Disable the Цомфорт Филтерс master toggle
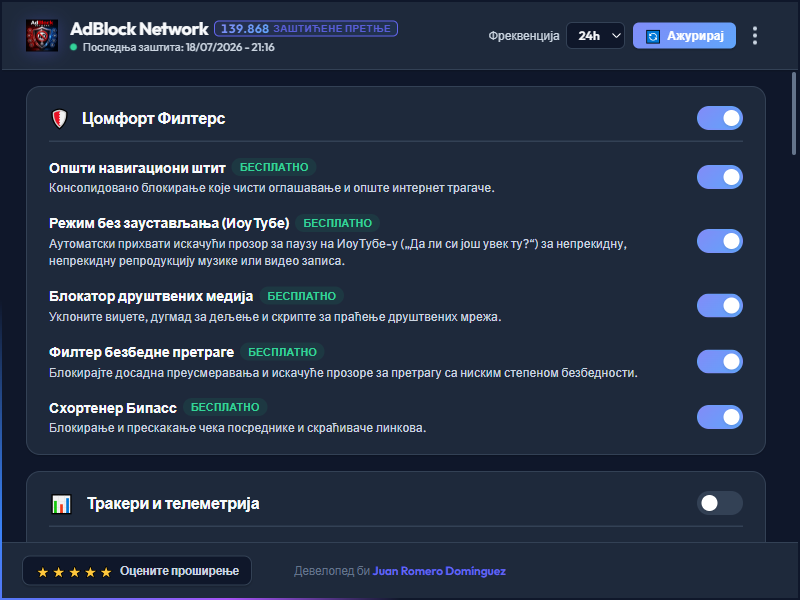800x600 pixels. click(719, 118)
